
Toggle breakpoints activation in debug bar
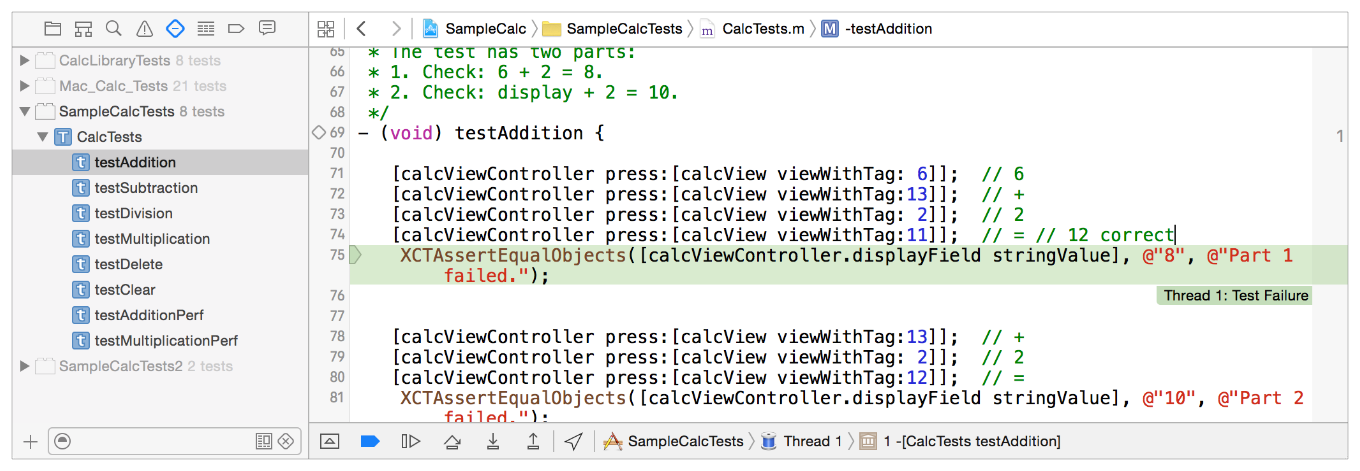click(x=370, y=441)
